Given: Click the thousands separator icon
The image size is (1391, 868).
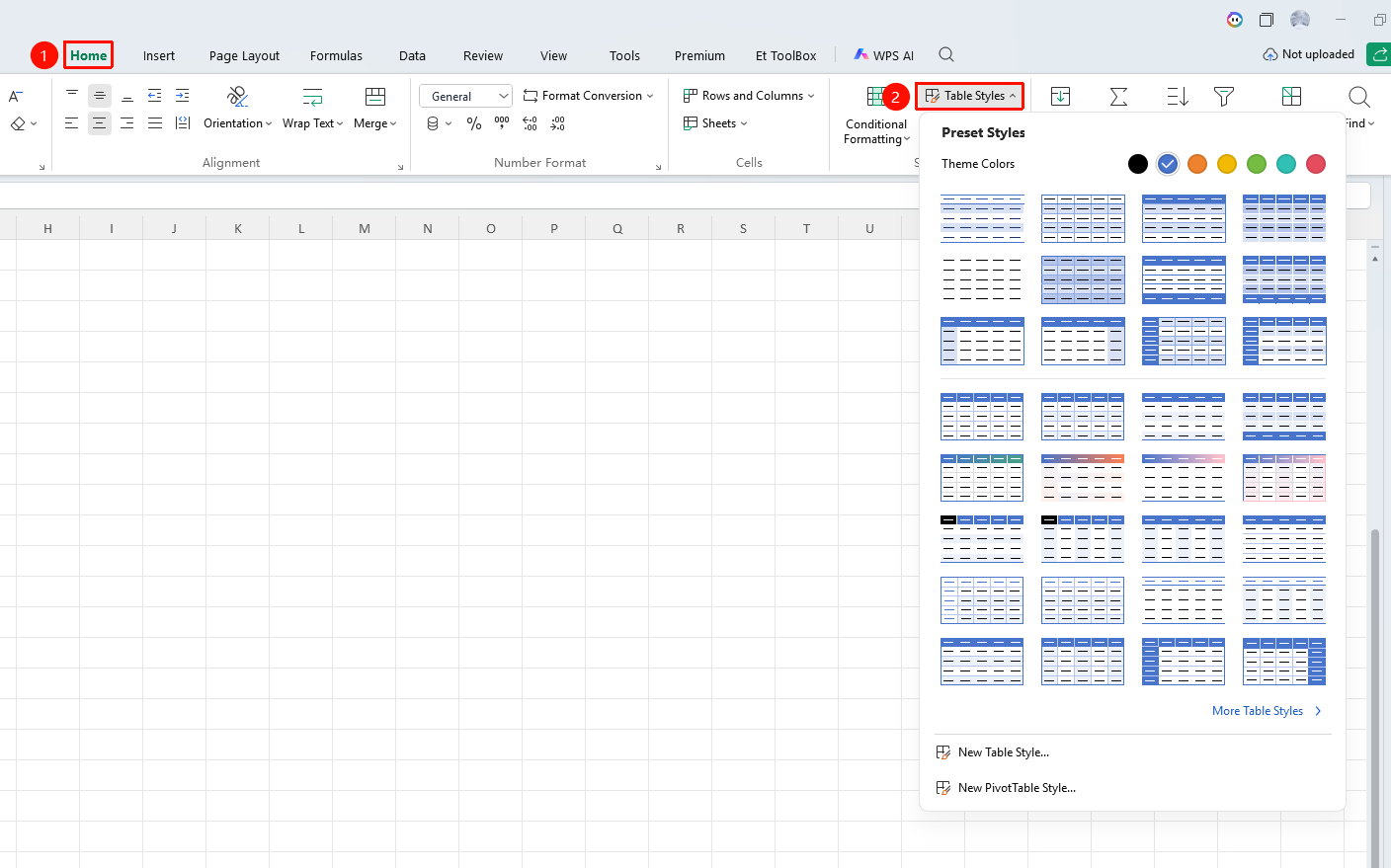Looking at the screenshot, I should pyautogui.click(x=502, y=123).
